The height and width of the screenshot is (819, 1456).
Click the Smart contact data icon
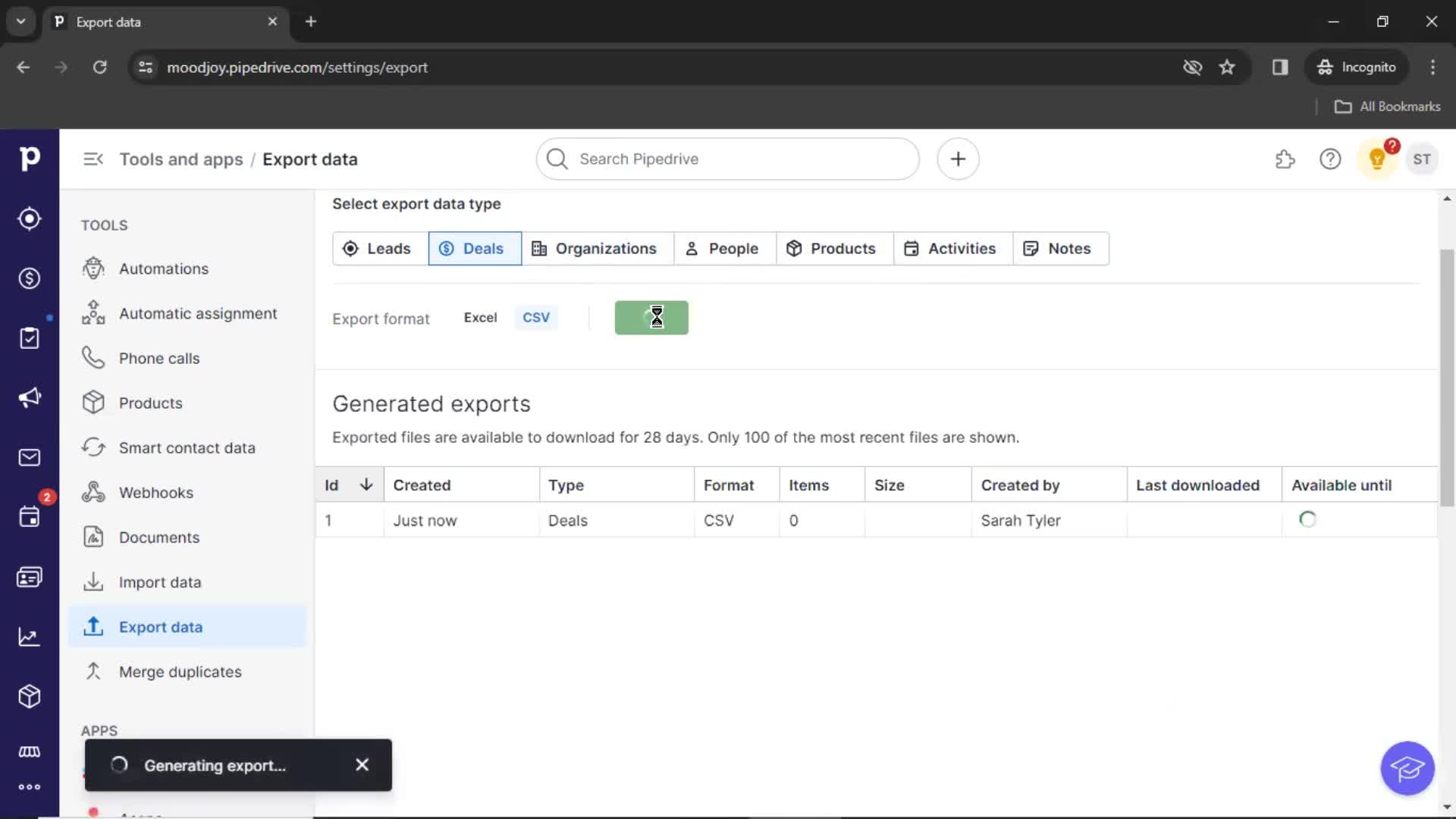[93, 447]
